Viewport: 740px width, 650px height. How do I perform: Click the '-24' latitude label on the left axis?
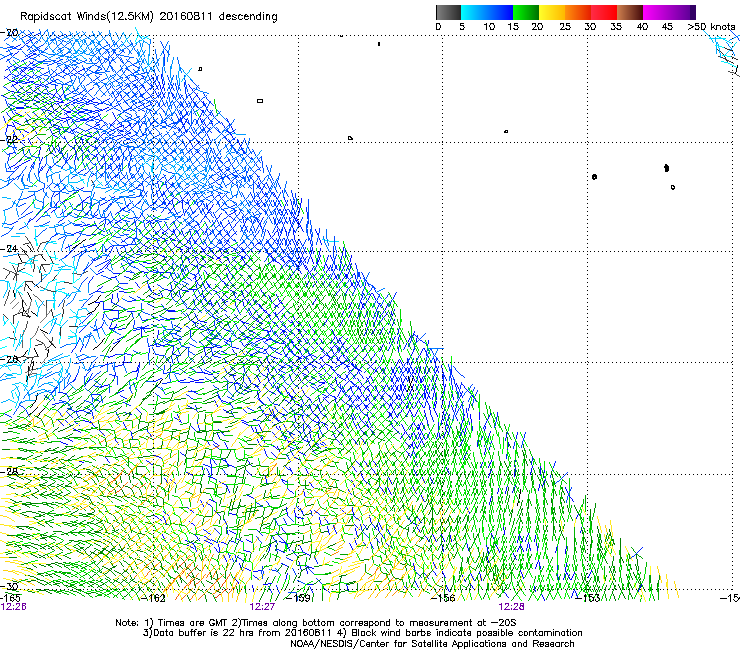pyautogui.click(x=10, y=248)
